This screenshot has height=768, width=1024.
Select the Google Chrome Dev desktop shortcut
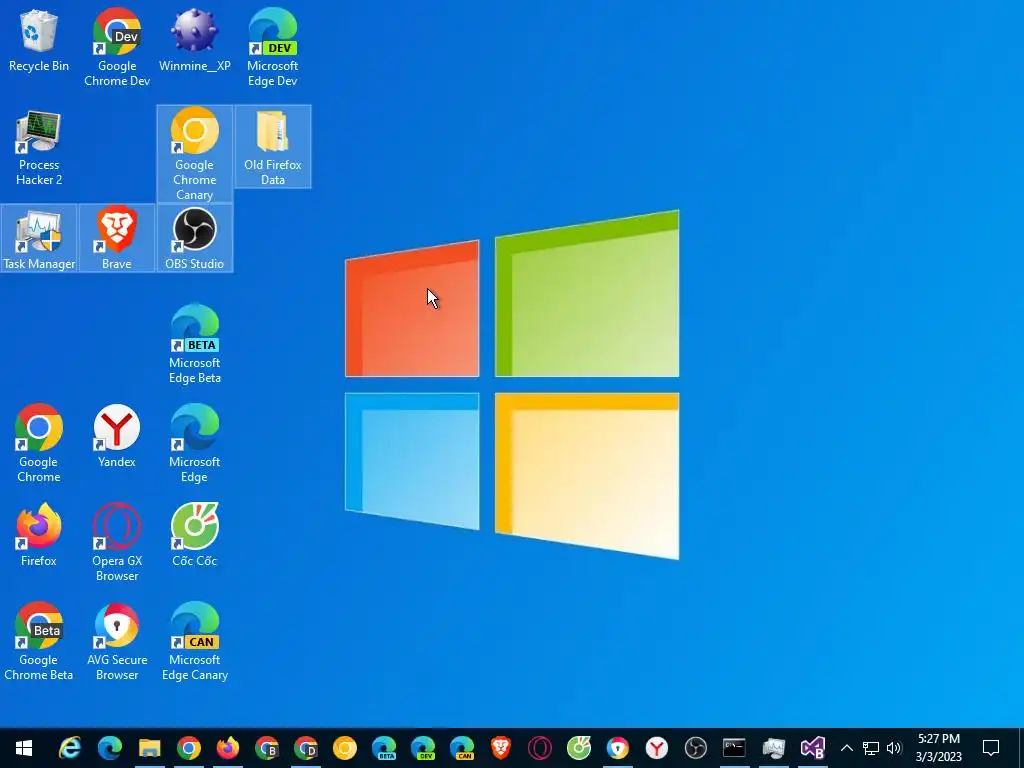pyautogui.click(x=117, y=47)
